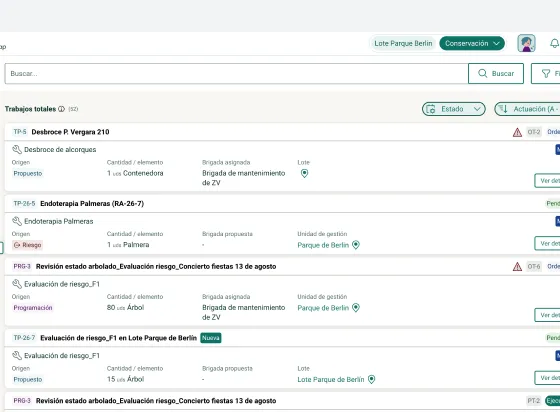Click the location pin beside Lote Parque de Berlín
This screenshot has height=412, width=560.
coord(371,379)
